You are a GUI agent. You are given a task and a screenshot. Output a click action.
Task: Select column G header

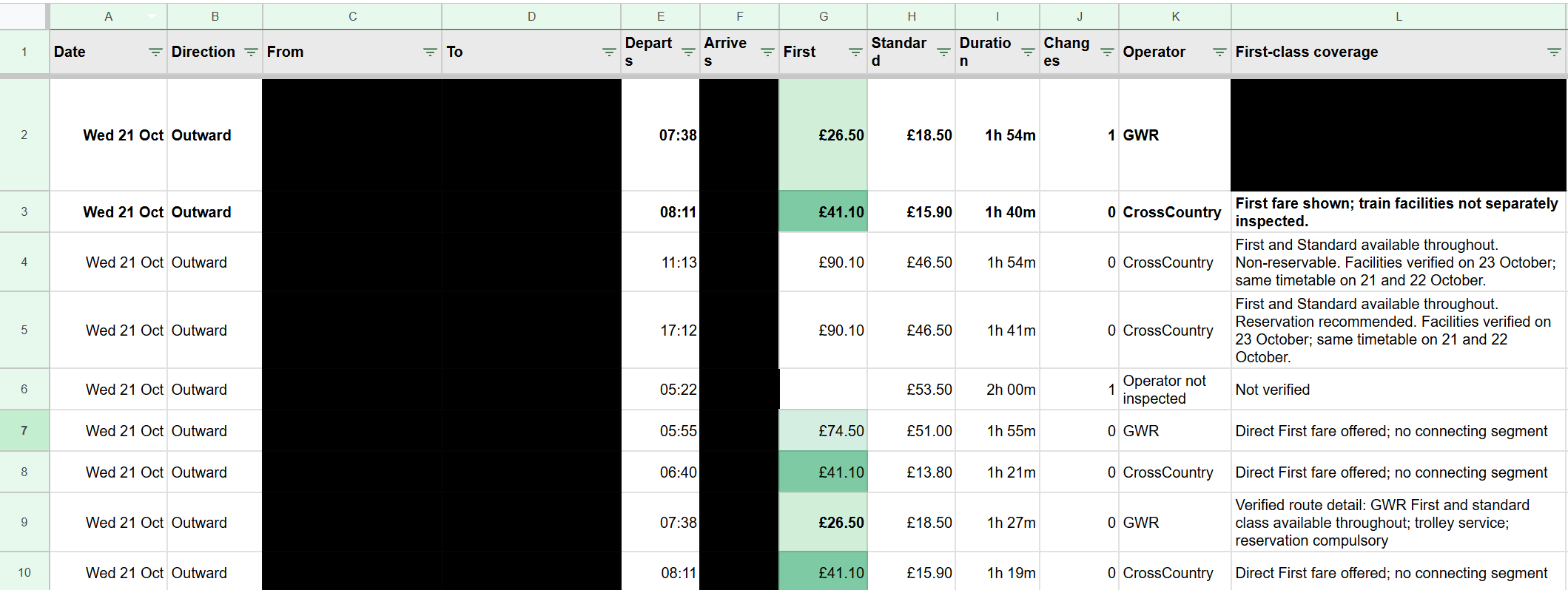823,16
